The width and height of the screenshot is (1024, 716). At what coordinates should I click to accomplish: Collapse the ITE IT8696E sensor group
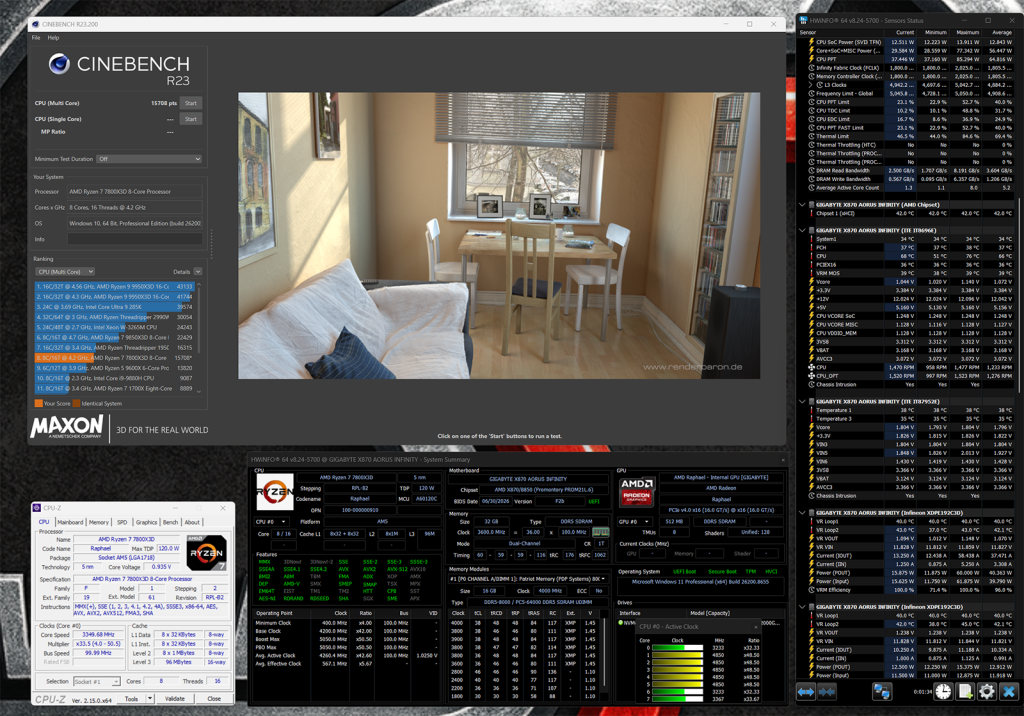[x=803, y=230]
